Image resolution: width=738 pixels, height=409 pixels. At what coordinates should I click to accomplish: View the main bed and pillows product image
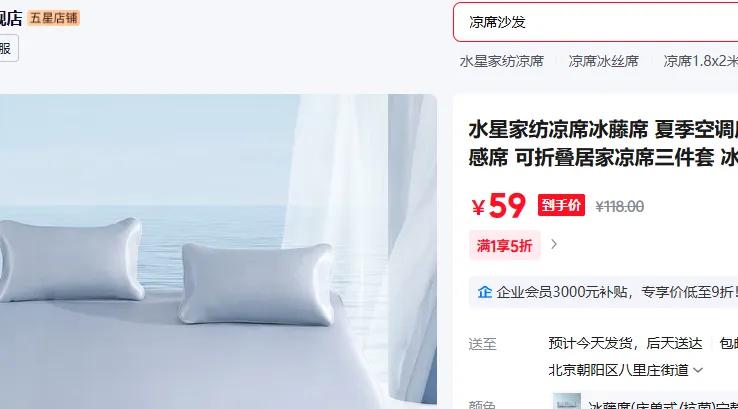[x=218, y=251]
